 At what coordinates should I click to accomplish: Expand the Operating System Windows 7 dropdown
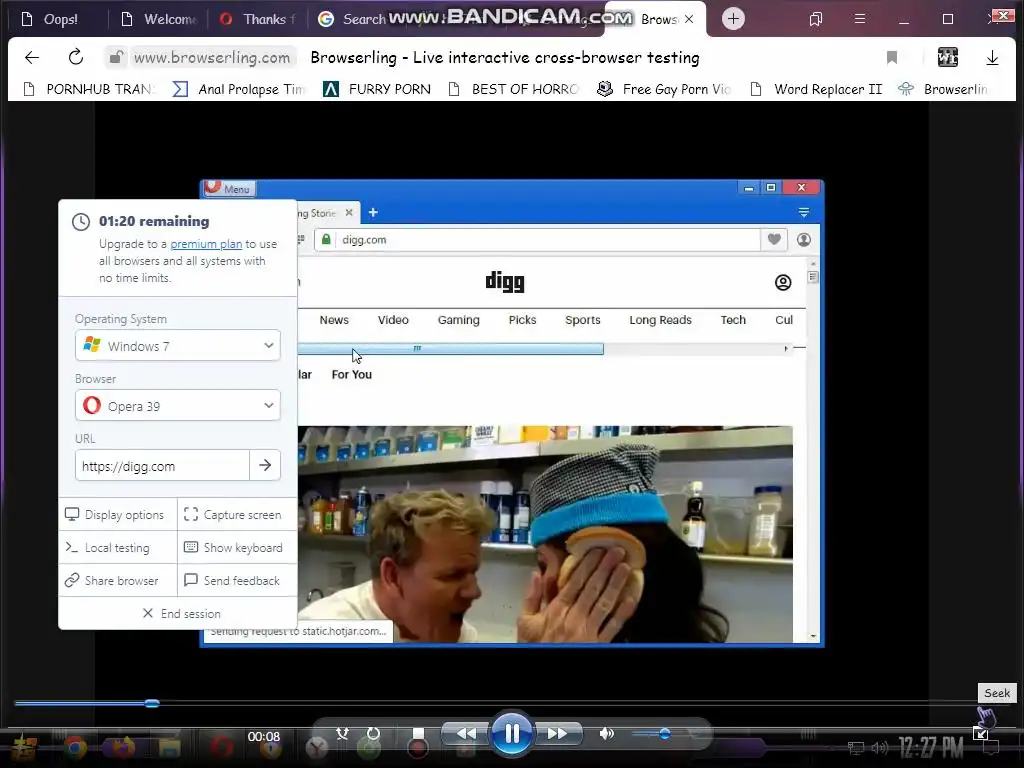[x=178, y=345]
